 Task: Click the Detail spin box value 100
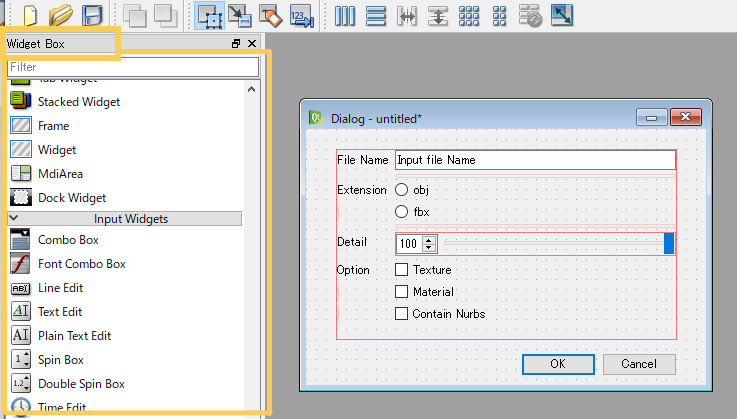coord(408,244)
